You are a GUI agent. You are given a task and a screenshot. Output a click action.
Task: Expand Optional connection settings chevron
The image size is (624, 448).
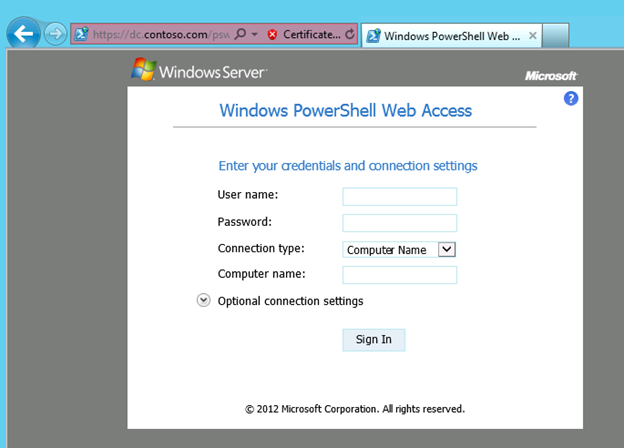(x=203, y=300)
